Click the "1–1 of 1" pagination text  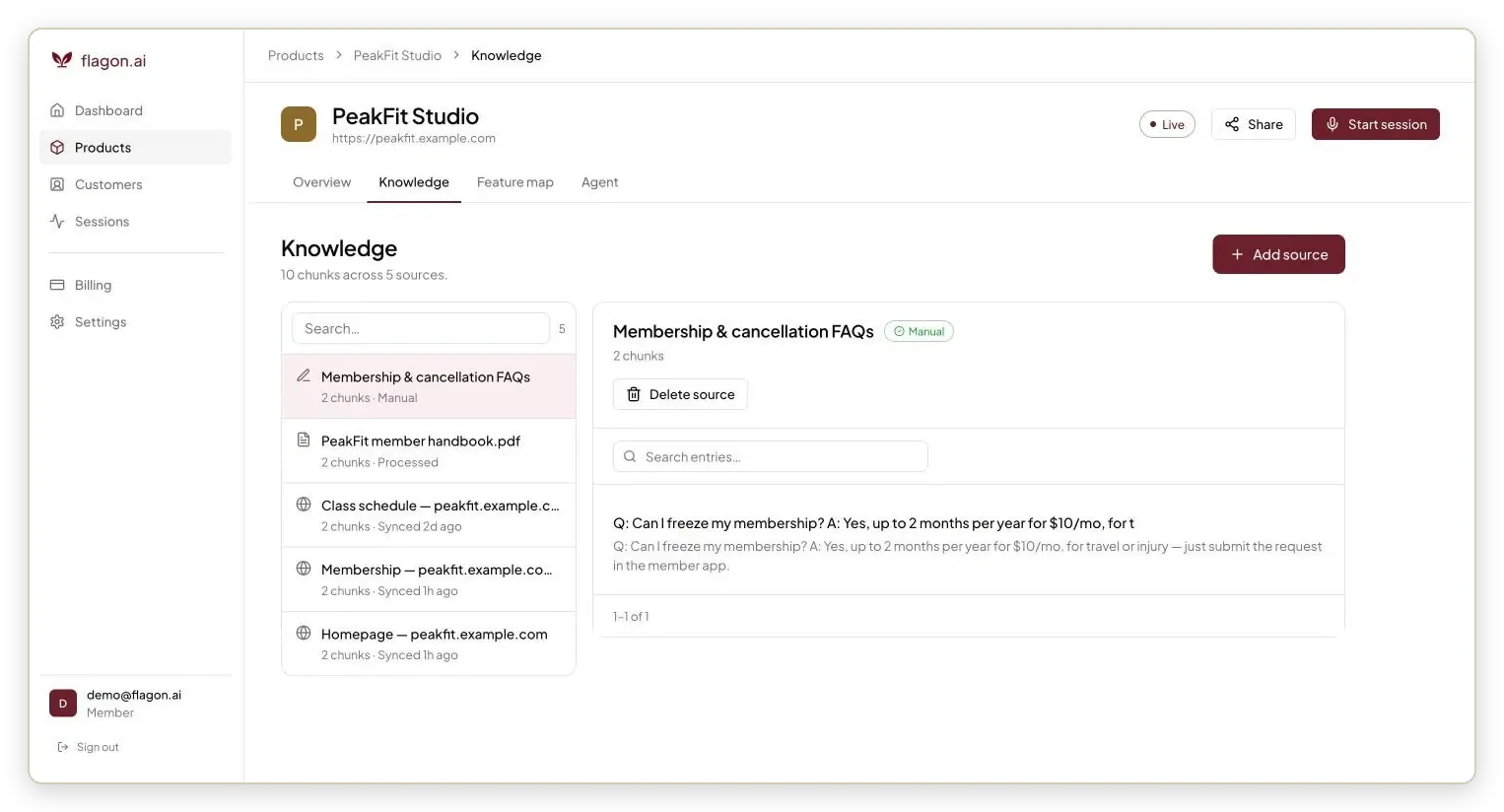point(631,616)
